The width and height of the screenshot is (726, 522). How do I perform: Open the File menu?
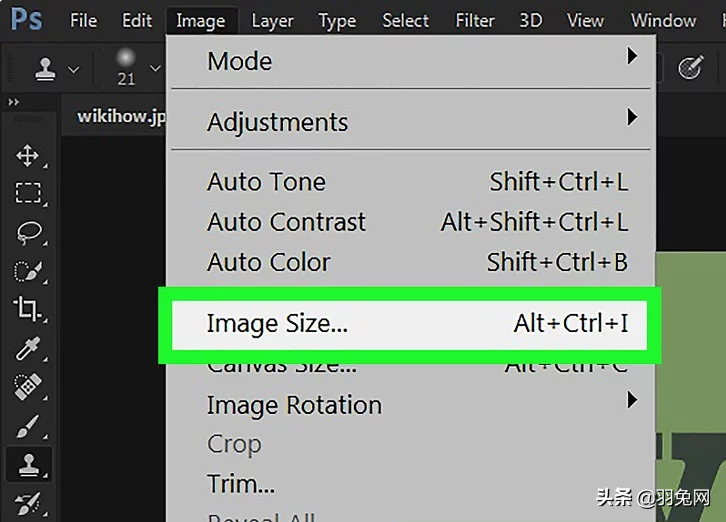(83, 20)
